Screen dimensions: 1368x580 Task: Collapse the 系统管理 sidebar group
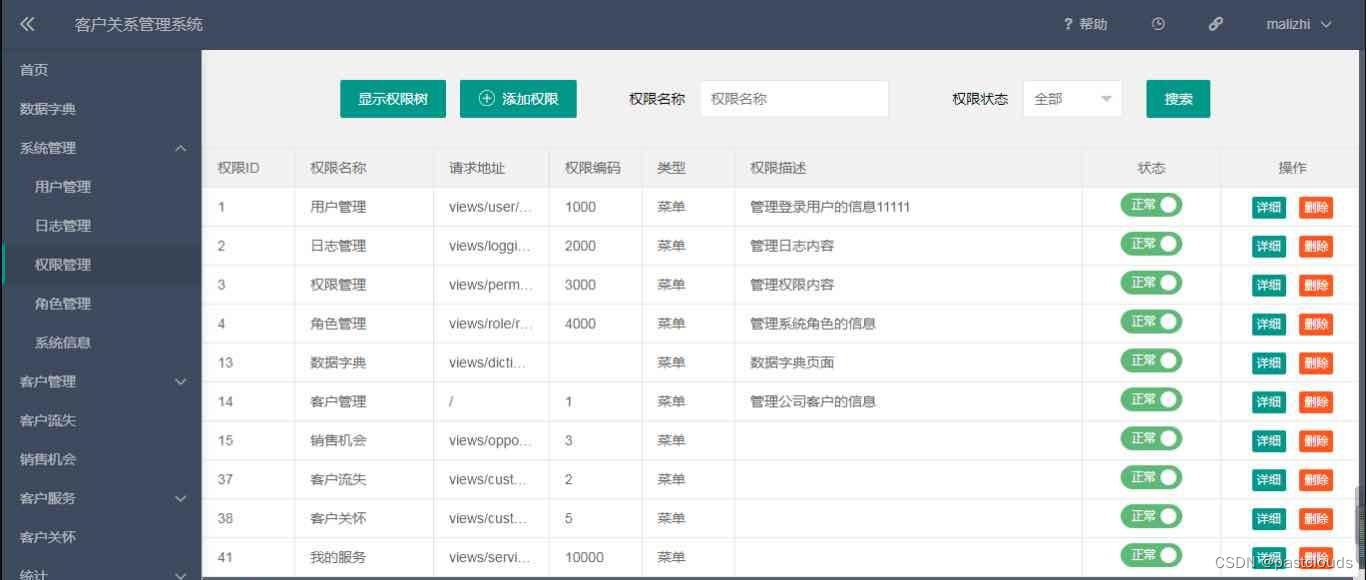[100, 148]
